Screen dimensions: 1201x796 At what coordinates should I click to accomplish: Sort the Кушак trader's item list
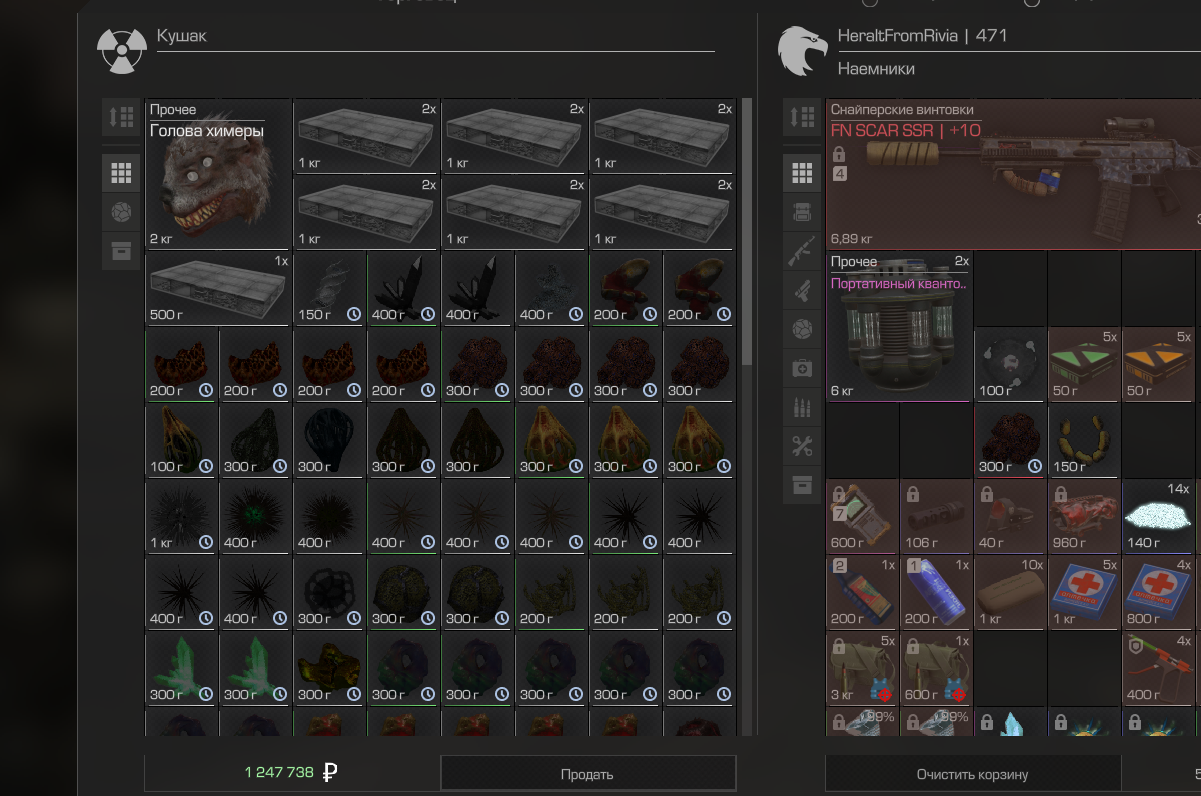tap(121, 117)
